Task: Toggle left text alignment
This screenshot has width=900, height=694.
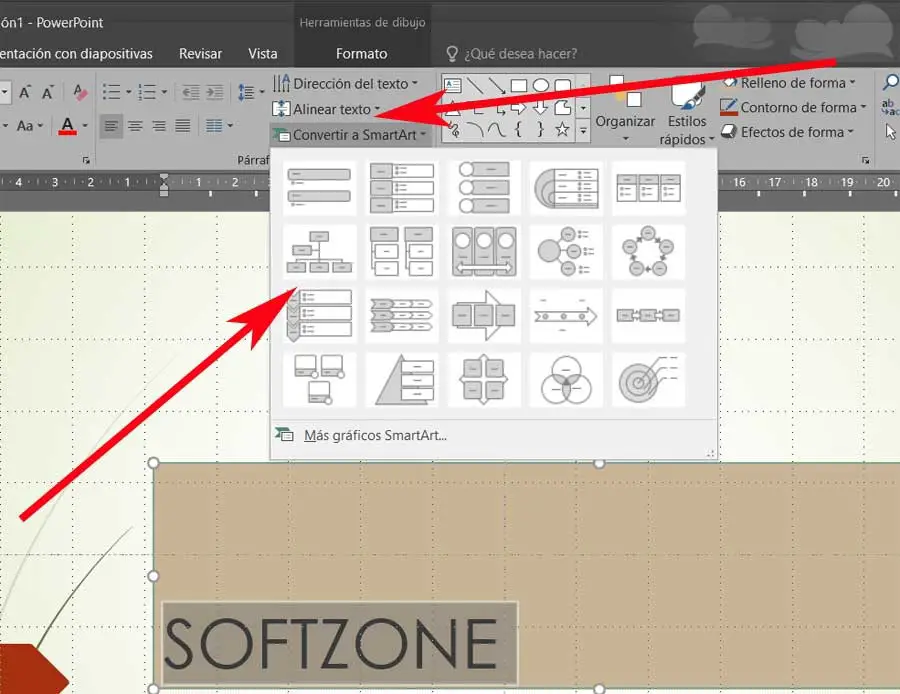Action: (x=111, y=126)
